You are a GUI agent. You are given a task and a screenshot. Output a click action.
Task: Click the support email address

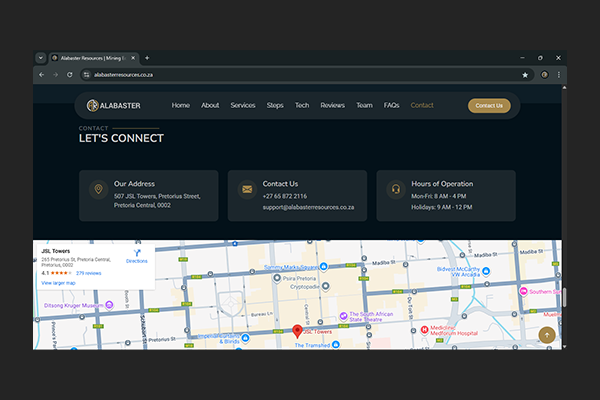[308, 207]
